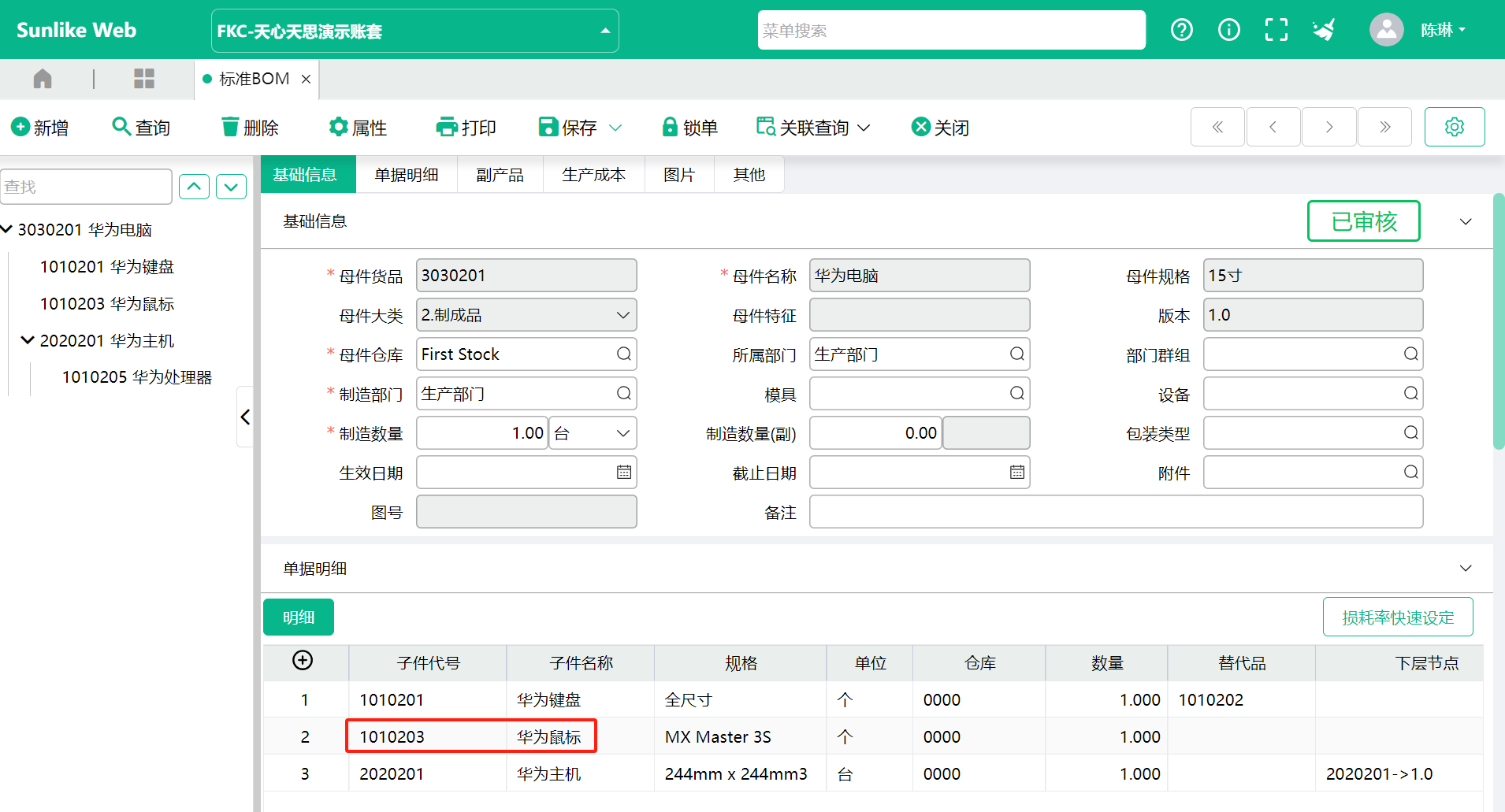1505x812 pixels.
Task: Click the 删除 delete toolbar button
Action: click(x=250, y=127)
